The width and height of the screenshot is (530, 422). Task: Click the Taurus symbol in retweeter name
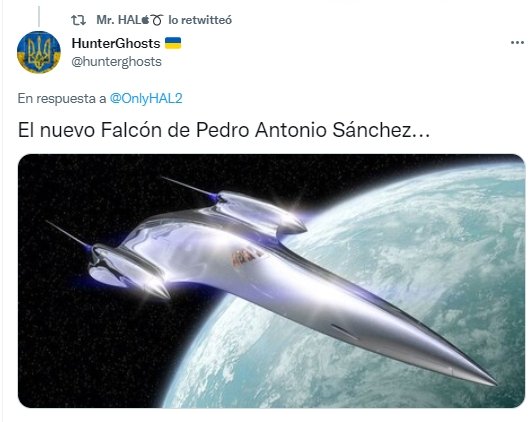(157, 21)
